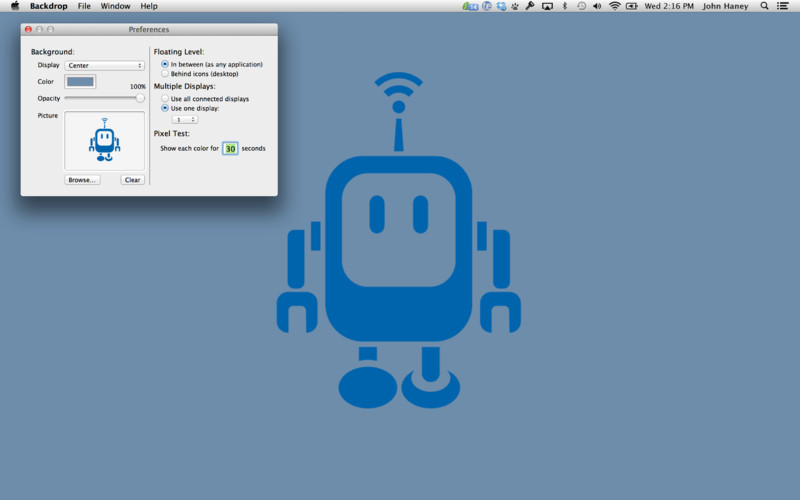Screen dimensions: 800x500
Task: Open the Apple menu
Action: [14, 6]
